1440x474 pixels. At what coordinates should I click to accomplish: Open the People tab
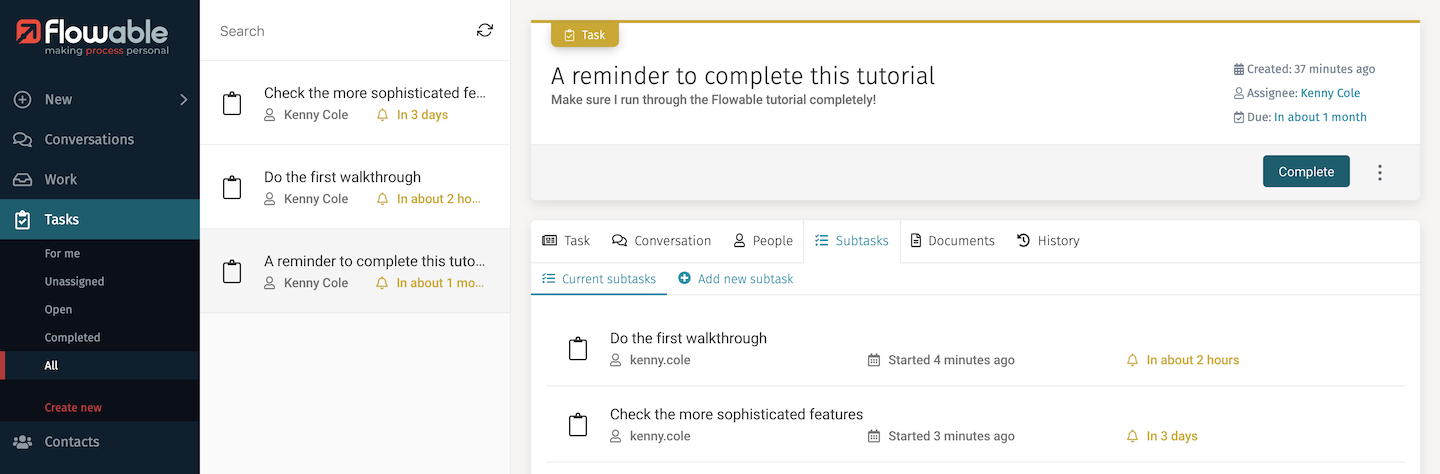(762, 241)
